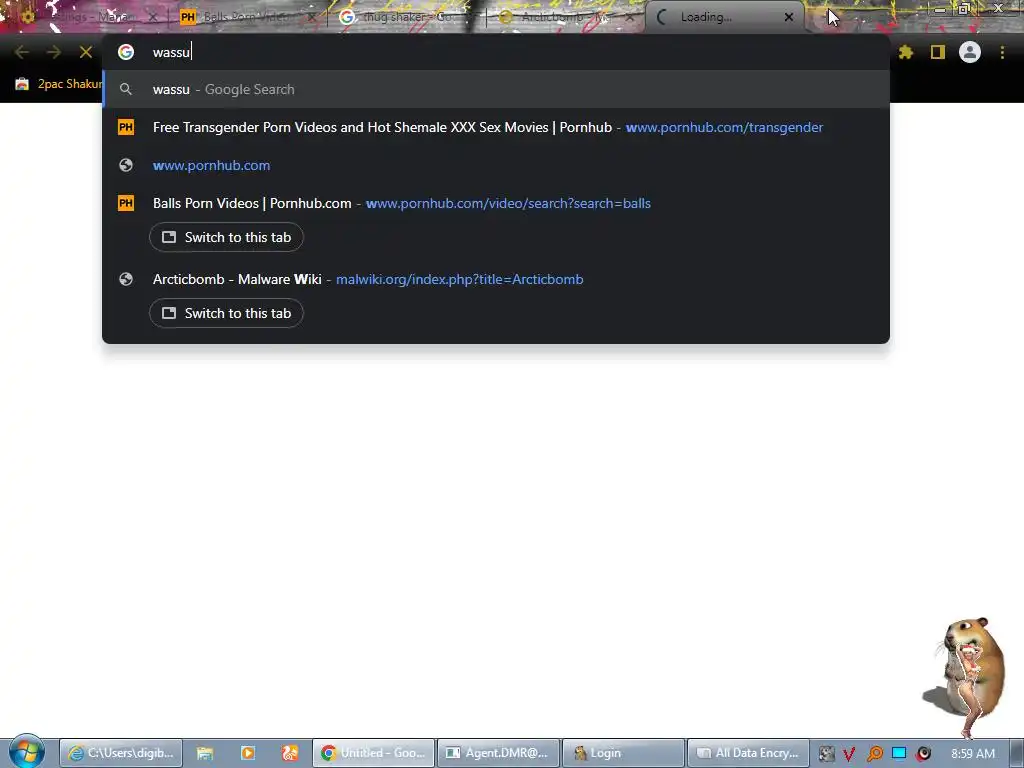Click the Google icon in the address bar
Viewport: 1024px width, 768px height.
click(x=126, y=52)
